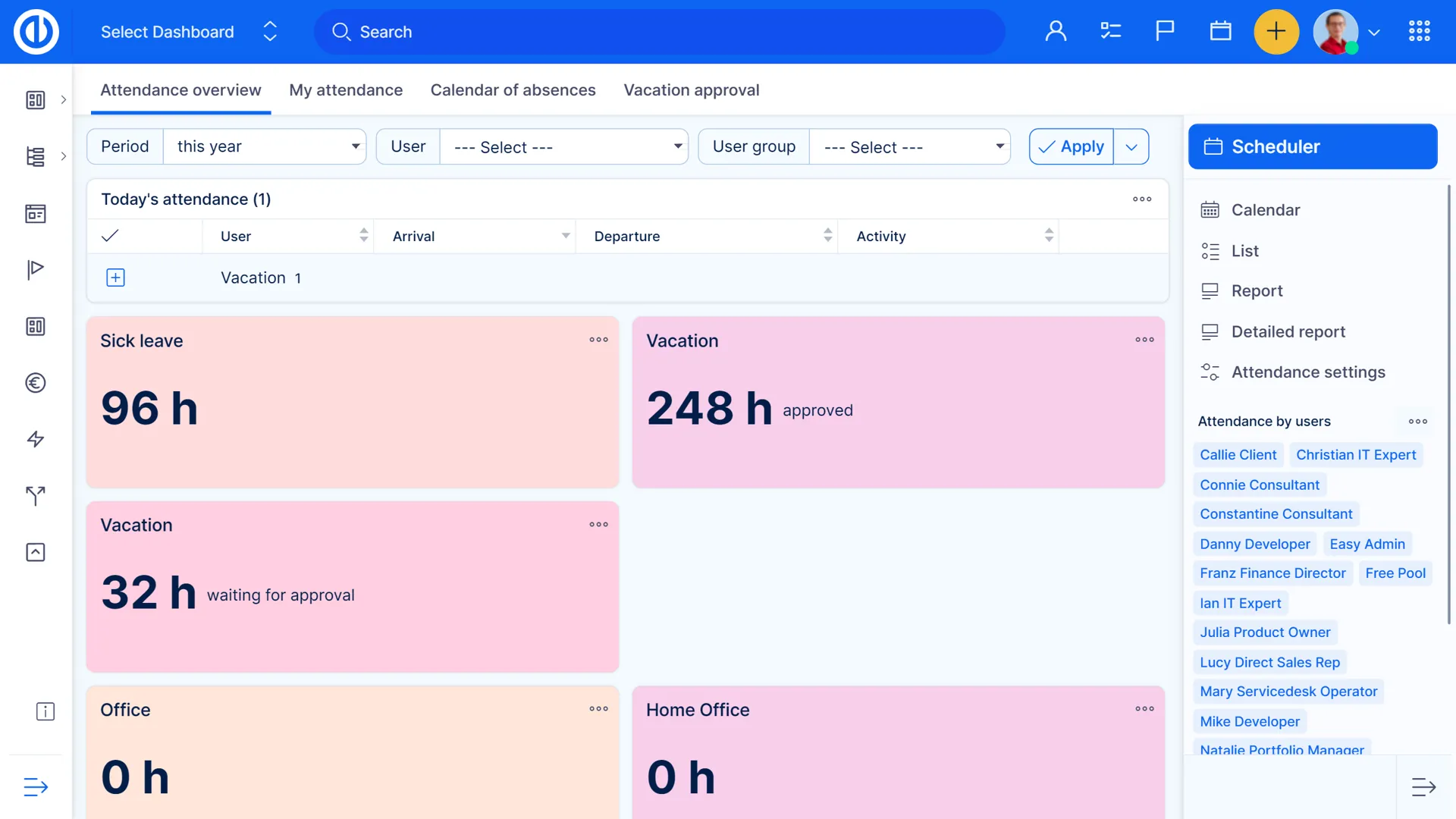Click into the Search field
The width and height of the screenshot is (1456, 819).
(x=660, y=32)
